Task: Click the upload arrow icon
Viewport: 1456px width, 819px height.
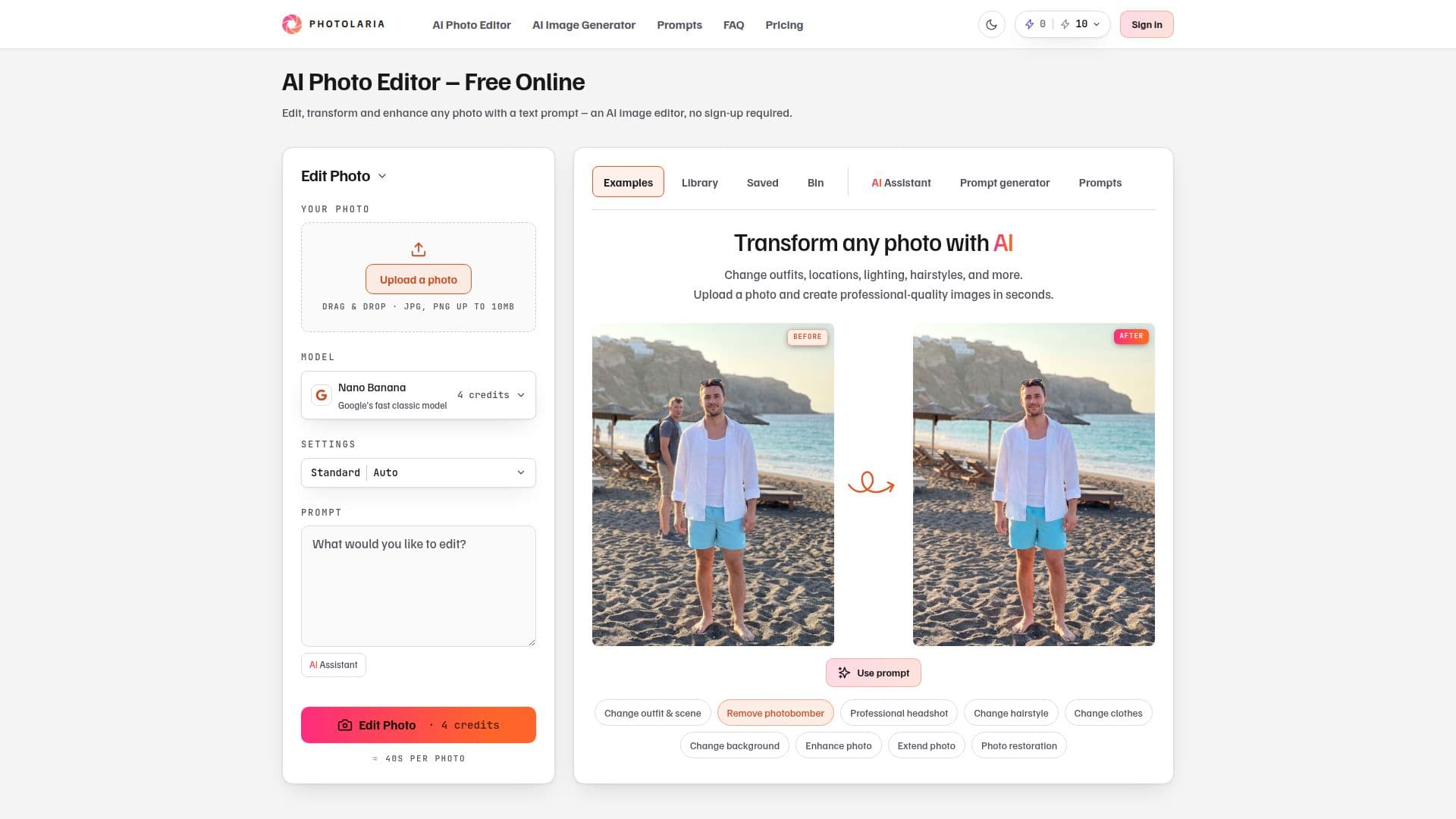Action: [x=419, y=249]
